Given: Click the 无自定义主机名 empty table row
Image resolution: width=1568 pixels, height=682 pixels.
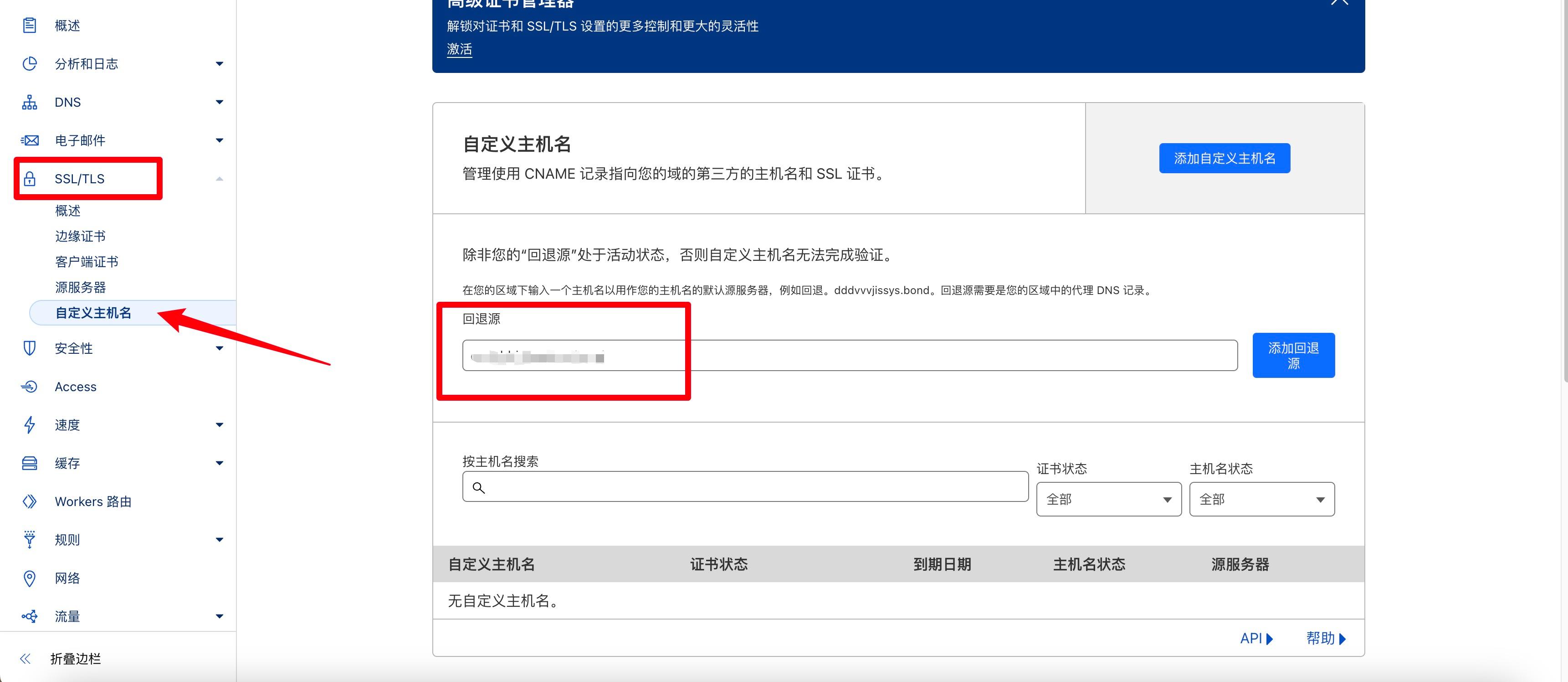Looking at the screenshot, I should (x=898, y=600).
